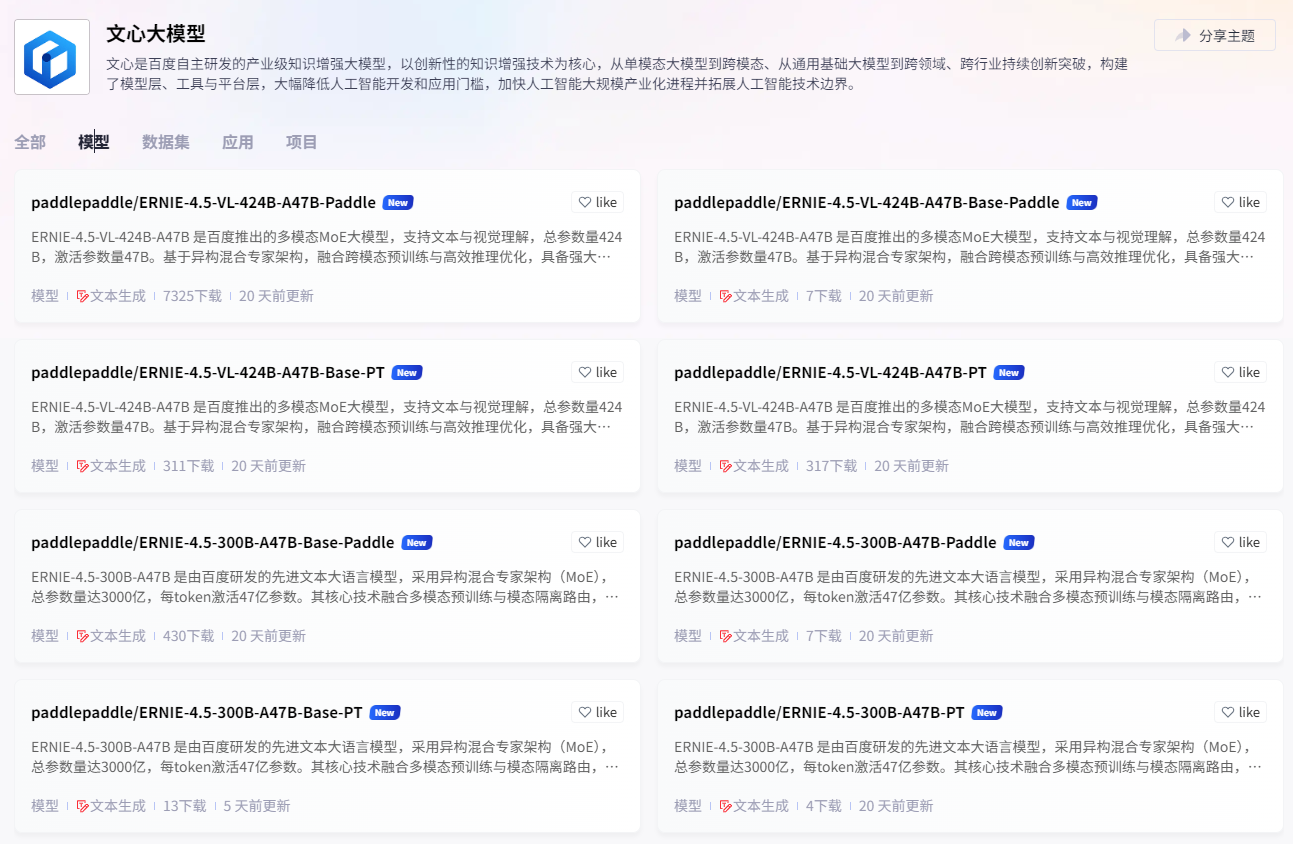Like ERNIE-4.5-VL-424B-A47B-Paddle model
The height and width of the screenshot is (844, 1293).
pyautogui.click(x=598, y=202)
